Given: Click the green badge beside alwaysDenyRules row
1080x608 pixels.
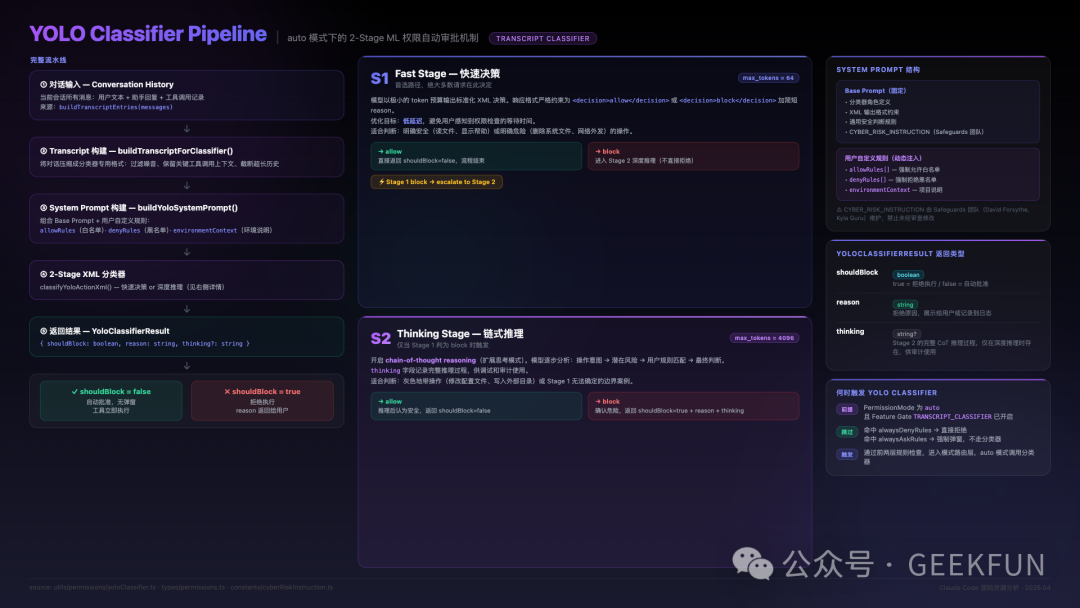Looking at the screenshot, I should point(847,432).
